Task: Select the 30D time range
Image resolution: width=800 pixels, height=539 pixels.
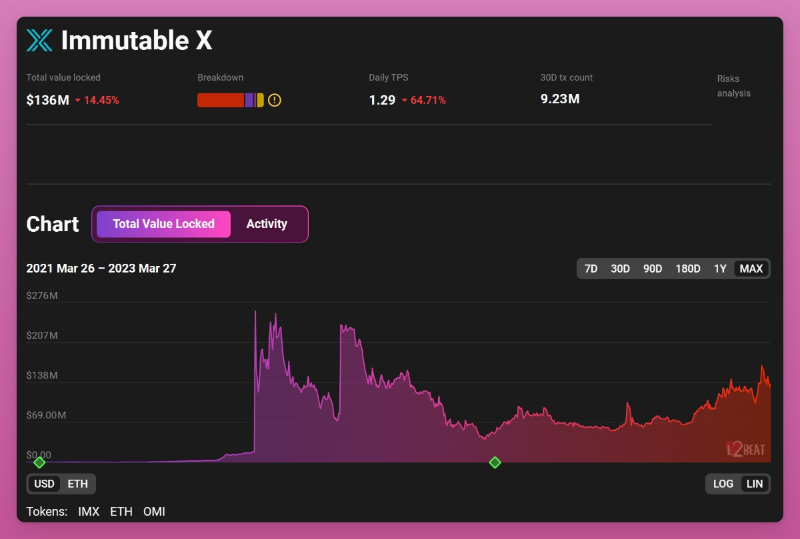Action: 620,268
